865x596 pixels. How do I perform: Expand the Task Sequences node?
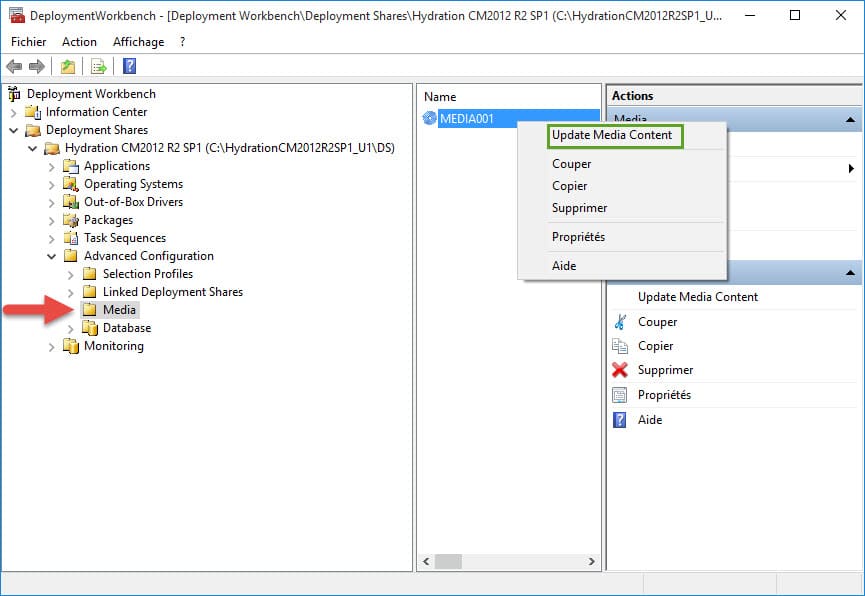click(52, 238)
